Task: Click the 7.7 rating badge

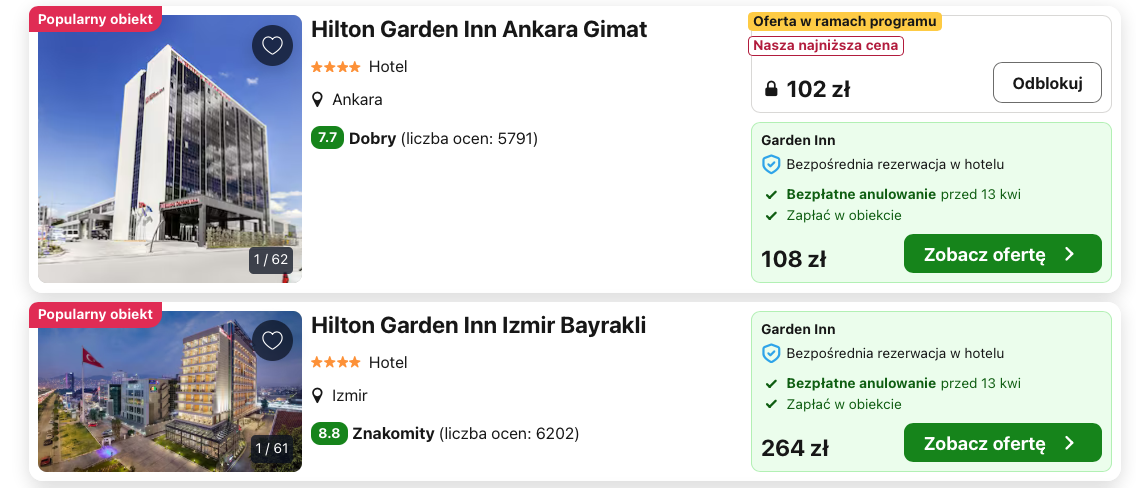Action: [x=327, y=138]
